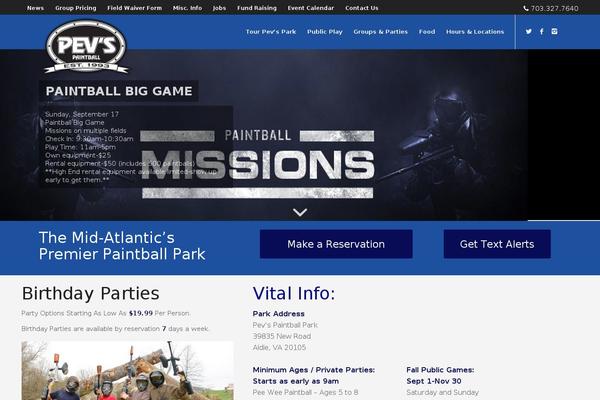Click the Own equipment-$25 line

[78, 155]
